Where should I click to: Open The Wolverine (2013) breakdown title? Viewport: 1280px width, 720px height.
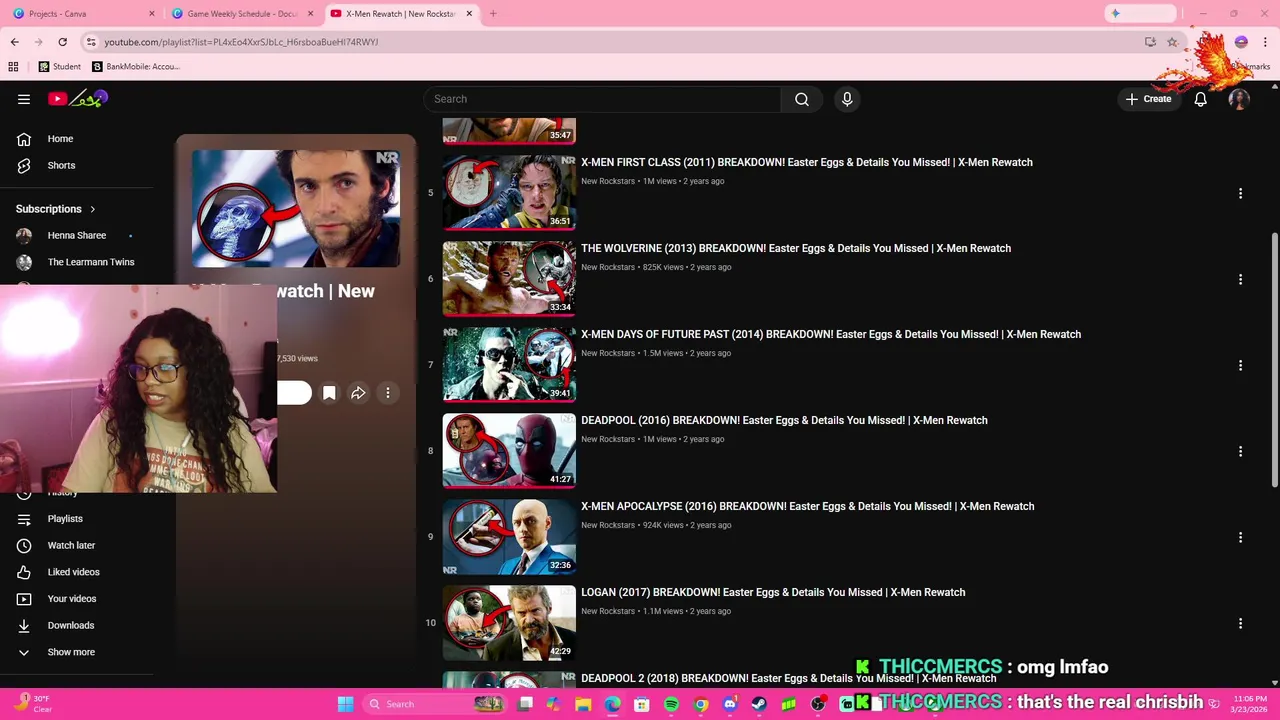(796, 248)
